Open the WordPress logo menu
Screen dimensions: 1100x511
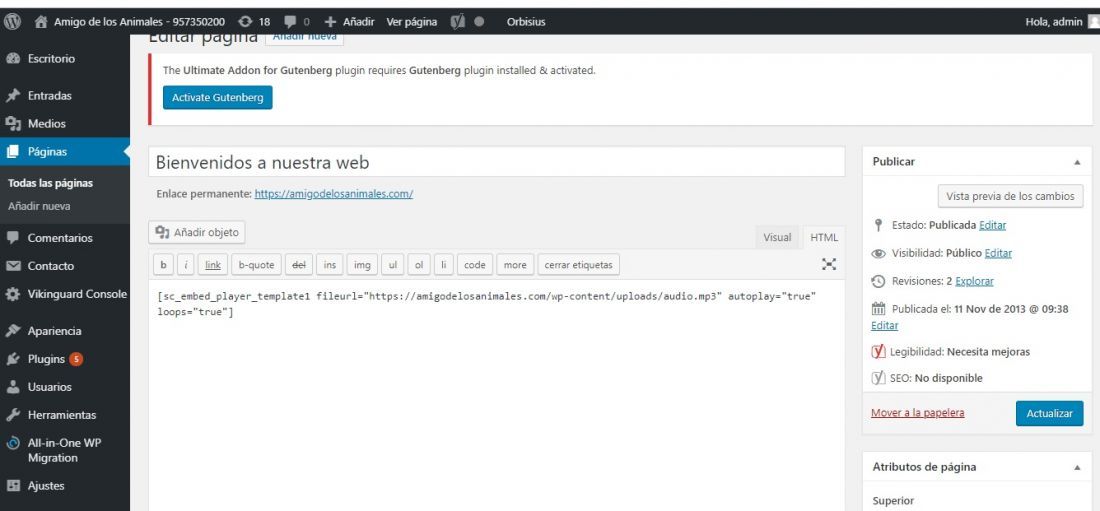12,22
